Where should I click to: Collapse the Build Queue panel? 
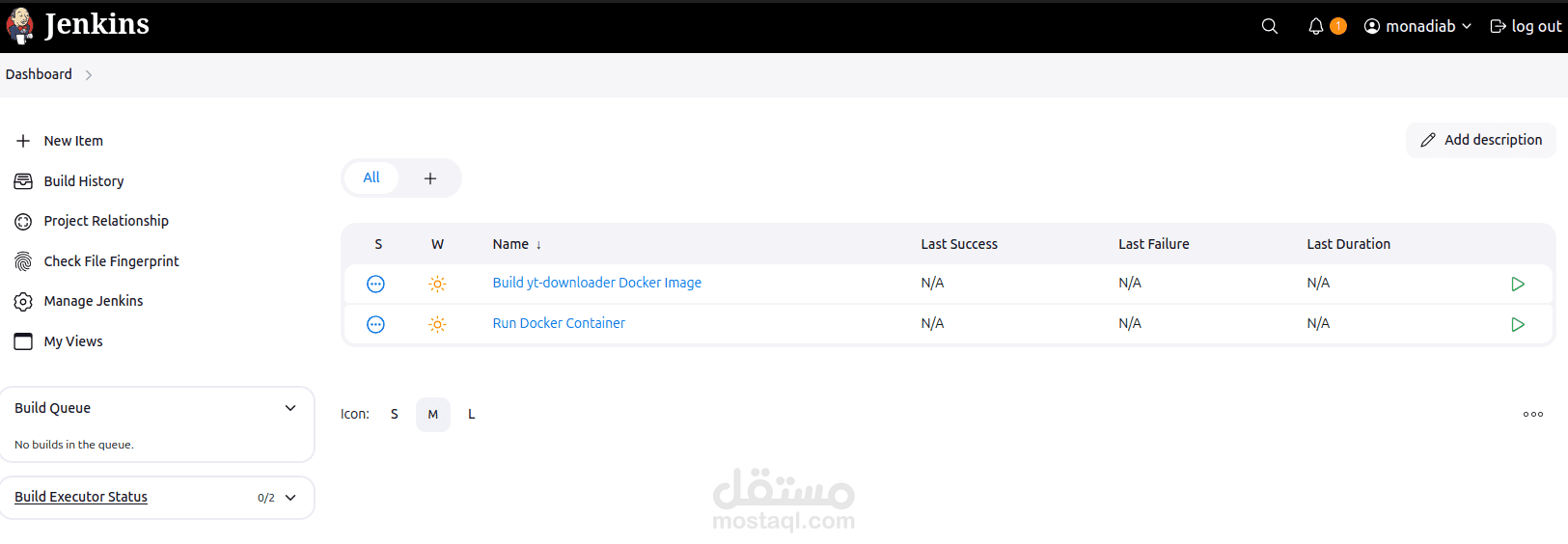coord(290,408)
